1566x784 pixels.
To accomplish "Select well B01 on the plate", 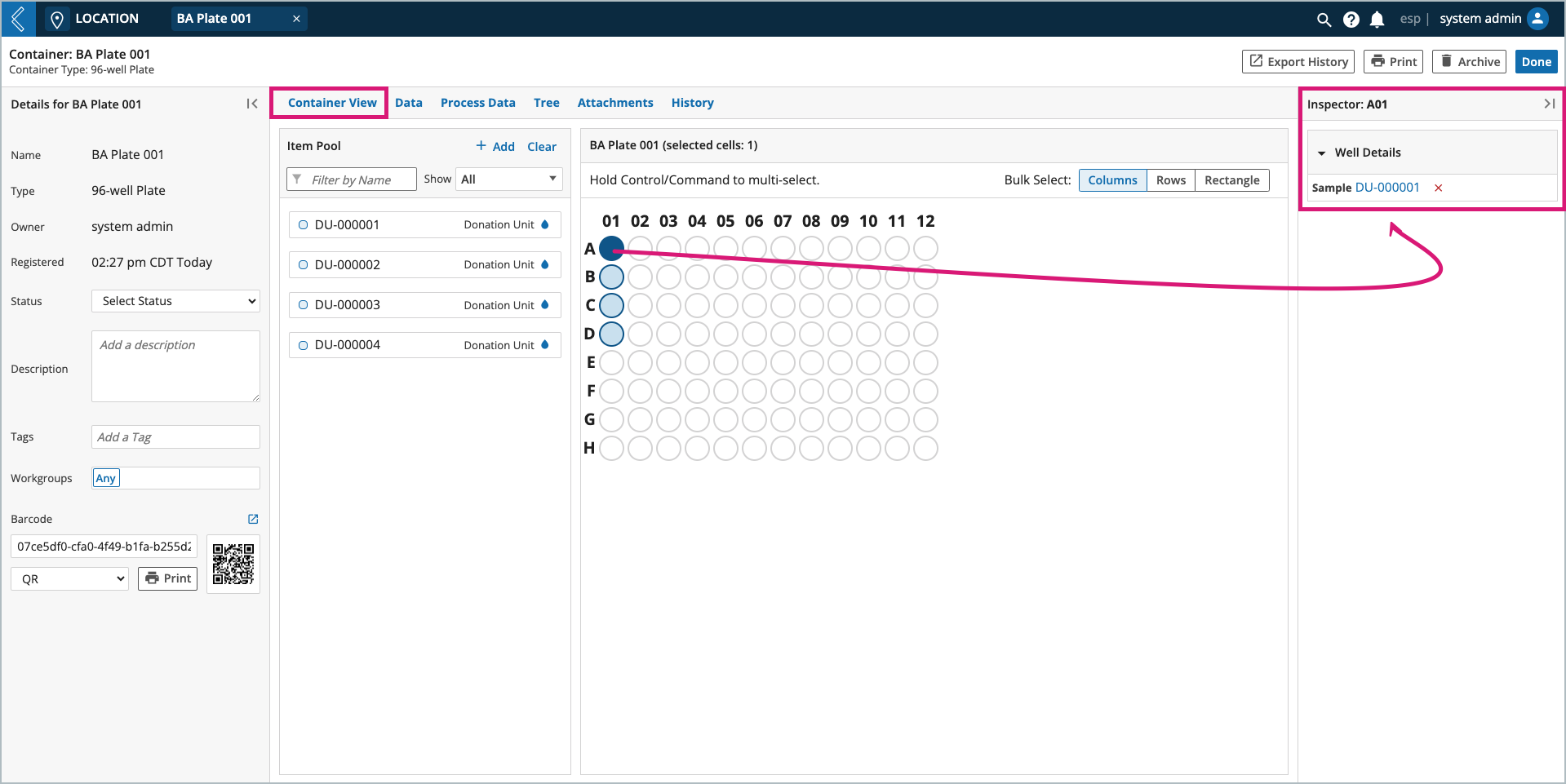I will (611, 277).
